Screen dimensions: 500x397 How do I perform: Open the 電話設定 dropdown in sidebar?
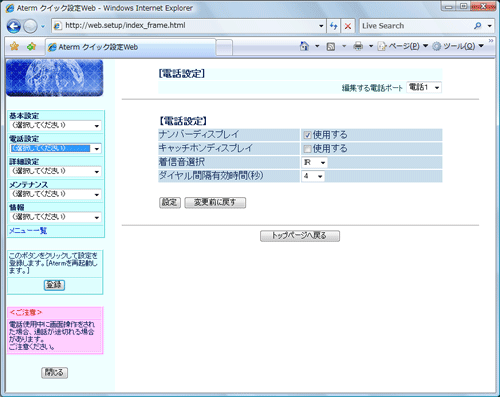click(x=55, y=149)
